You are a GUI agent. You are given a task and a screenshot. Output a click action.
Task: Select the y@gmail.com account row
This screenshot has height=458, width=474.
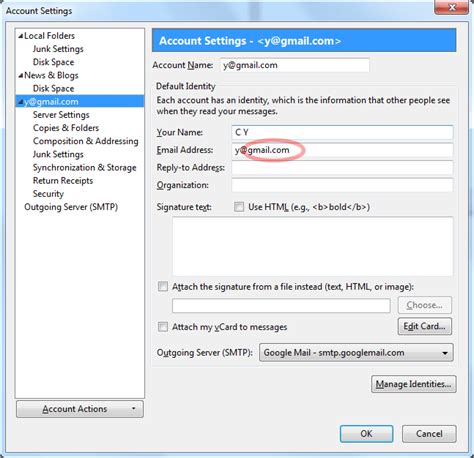tap(80, 102)
